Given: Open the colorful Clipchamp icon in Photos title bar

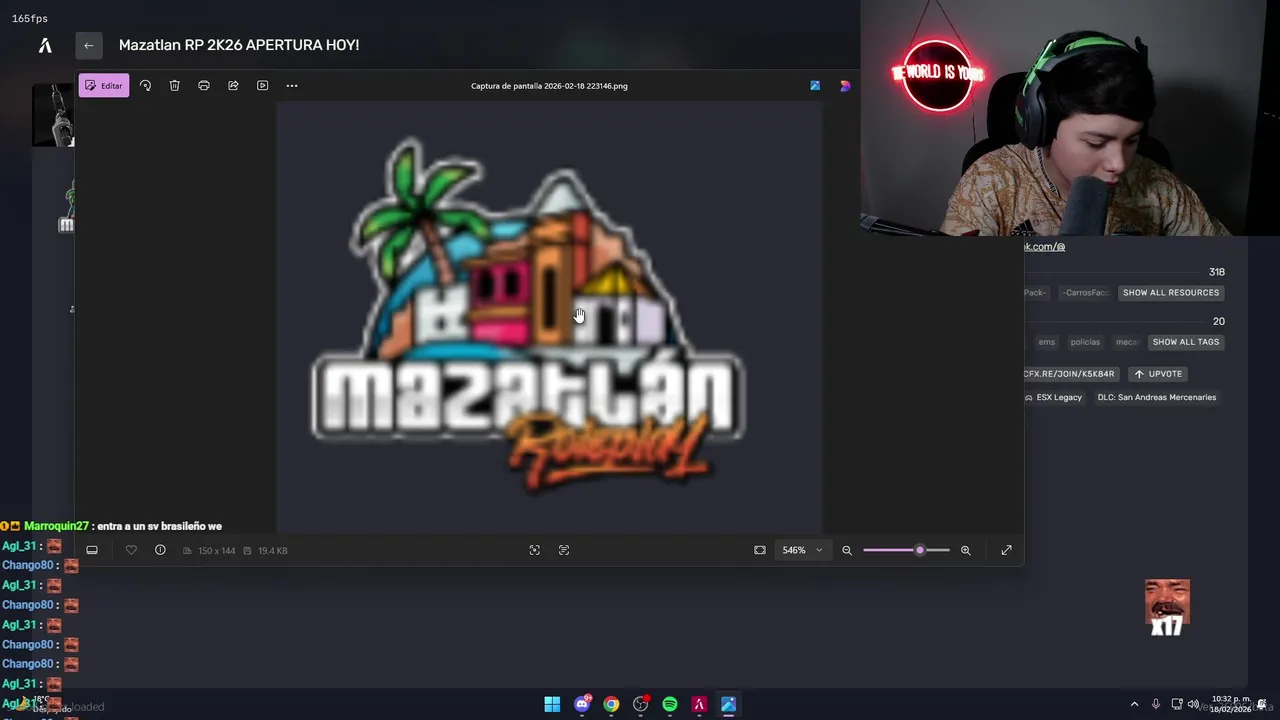Looking at the screenshot, I should [845, 86].
